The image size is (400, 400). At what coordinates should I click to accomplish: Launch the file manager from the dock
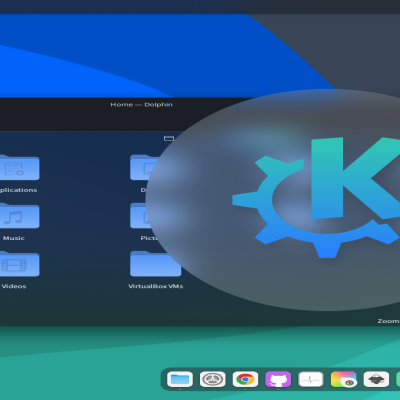coord(180,379)
